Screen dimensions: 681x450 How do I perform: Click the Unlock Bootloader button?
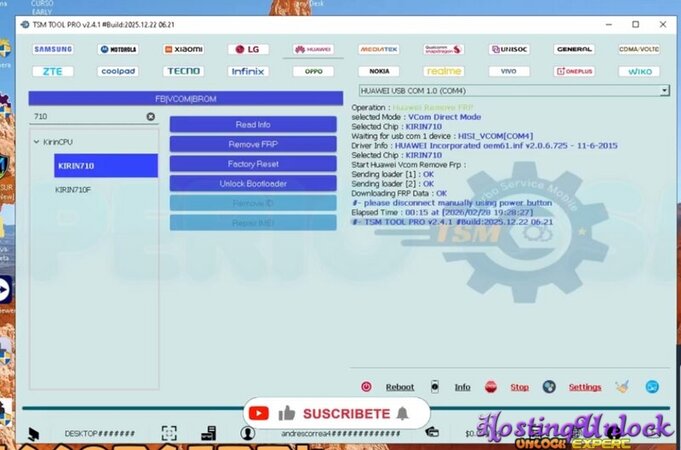pos(253,184)
